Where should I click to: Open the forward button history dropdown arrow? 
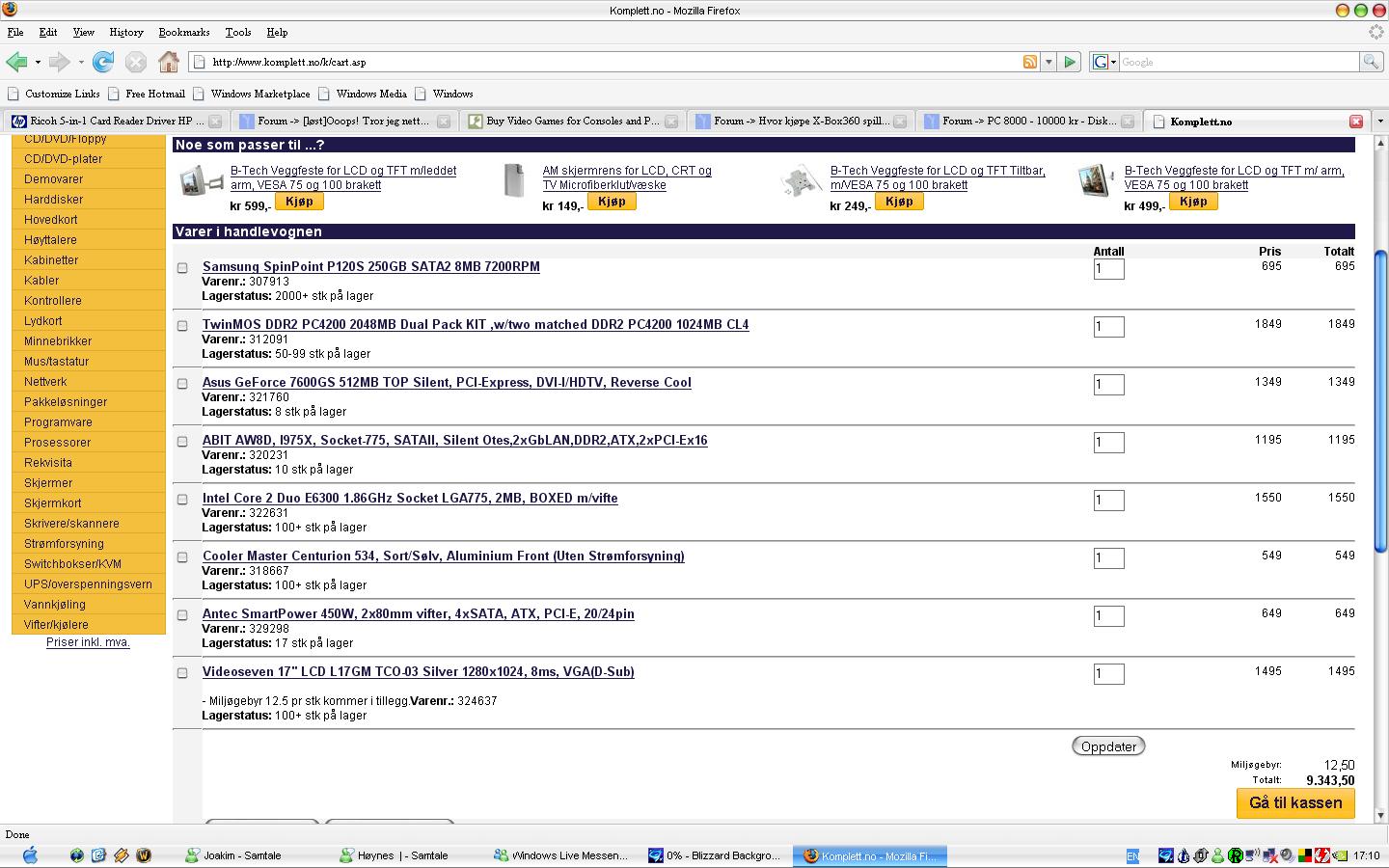coord(81,63)
